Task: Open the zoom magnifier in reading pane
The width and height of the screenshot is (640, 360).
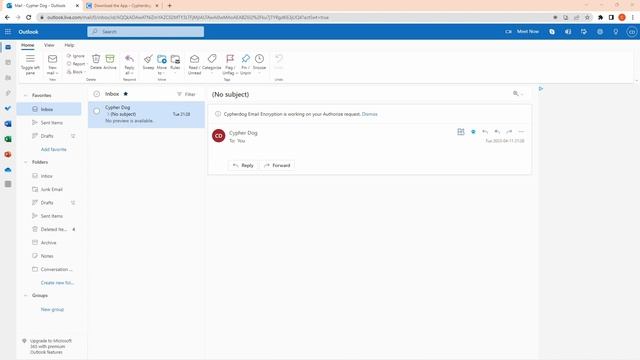Action: (516, 93)
